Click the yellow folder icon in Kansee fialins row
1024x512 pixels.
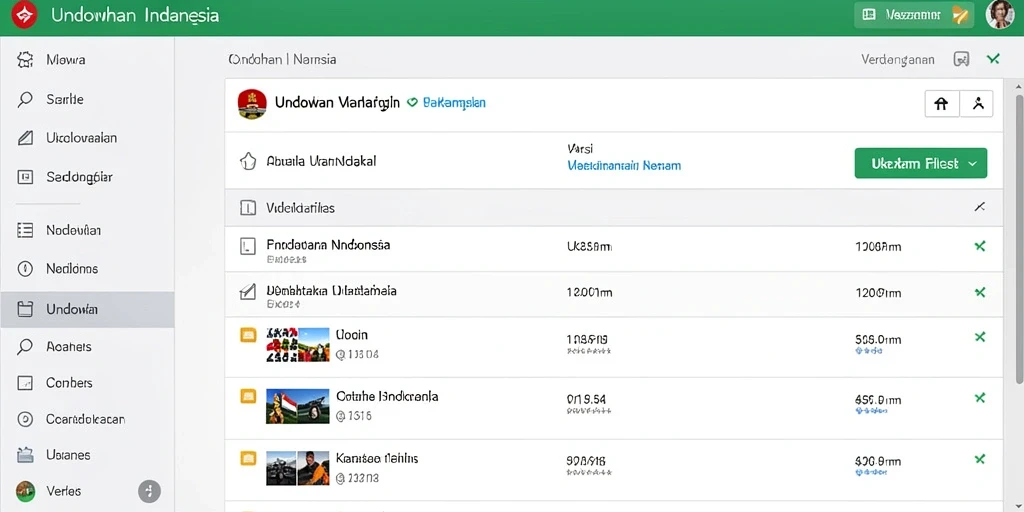pos(248,458)
